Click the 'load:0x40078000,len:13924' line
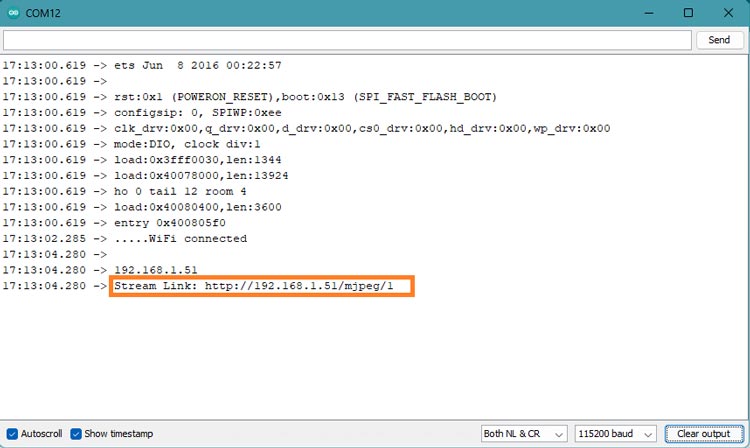The width and height of the screenshot is (750, 448). click(x=201, y=175)
